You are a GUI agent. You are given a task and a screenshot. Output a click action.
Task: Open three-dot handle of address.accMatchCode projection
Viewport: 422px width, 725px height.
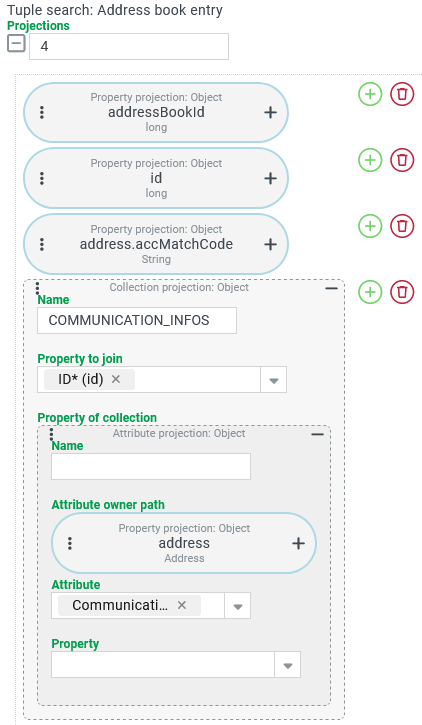click(42, 245)
